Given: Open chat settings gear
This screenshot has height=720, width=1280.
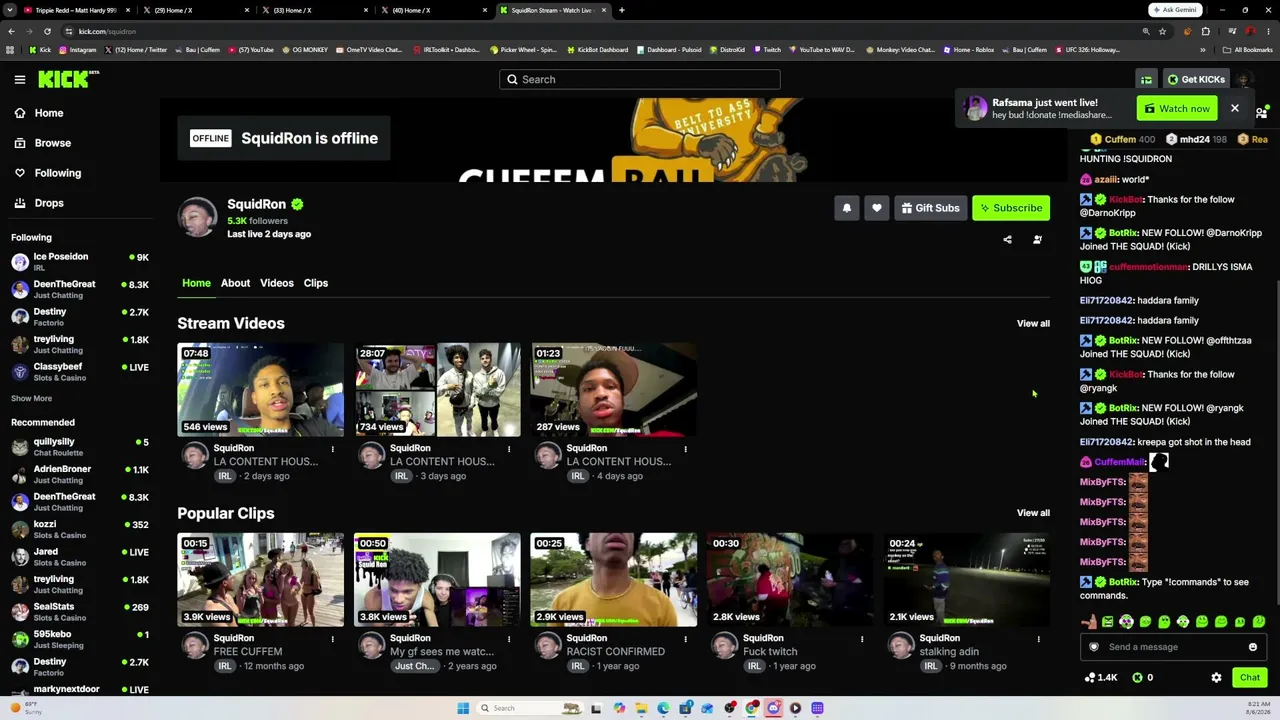Looking at the screenshot, I should point(1216,678).
